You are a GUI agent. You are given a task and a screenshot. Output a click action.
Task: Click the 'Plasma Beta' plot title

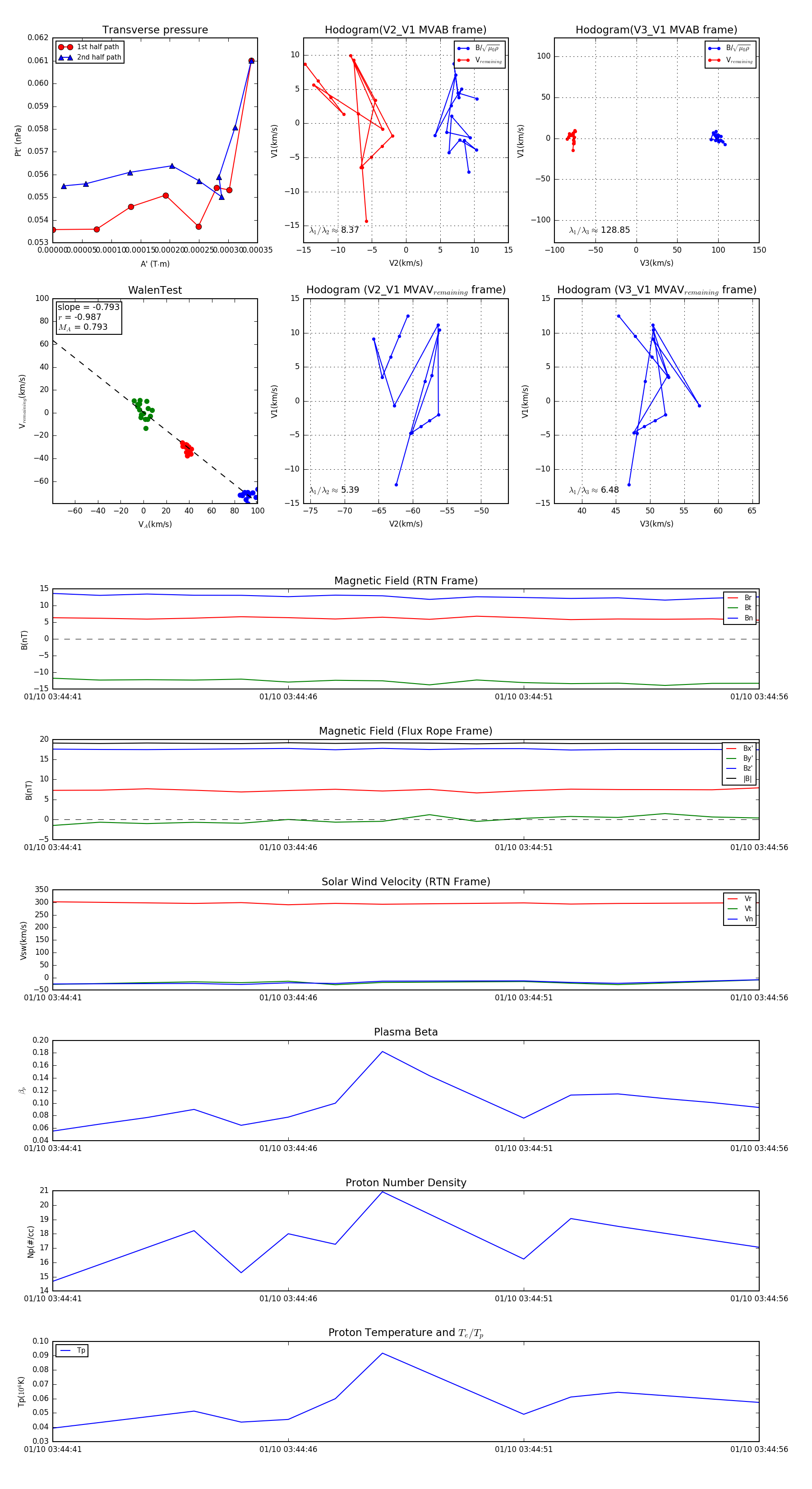click(406, 1032)
